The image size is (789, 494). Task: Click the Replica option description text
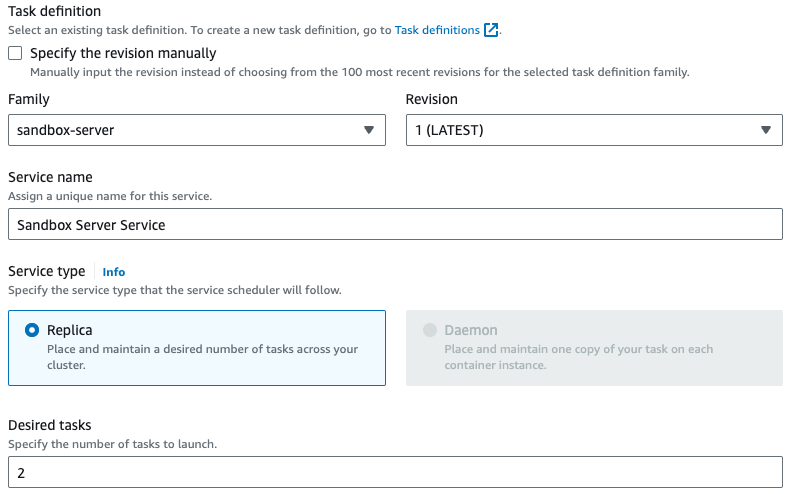202,357
